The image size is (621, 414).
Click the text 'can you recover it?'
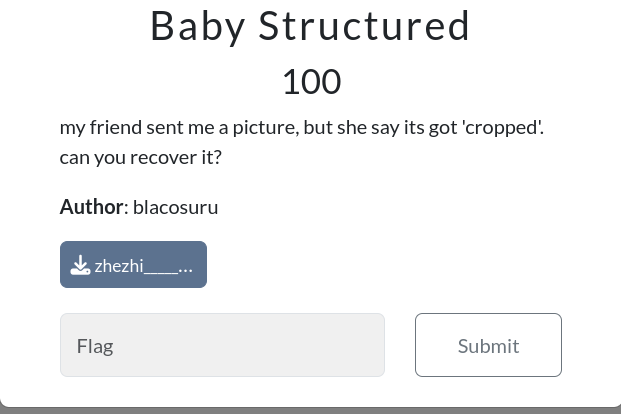point(140,157)
